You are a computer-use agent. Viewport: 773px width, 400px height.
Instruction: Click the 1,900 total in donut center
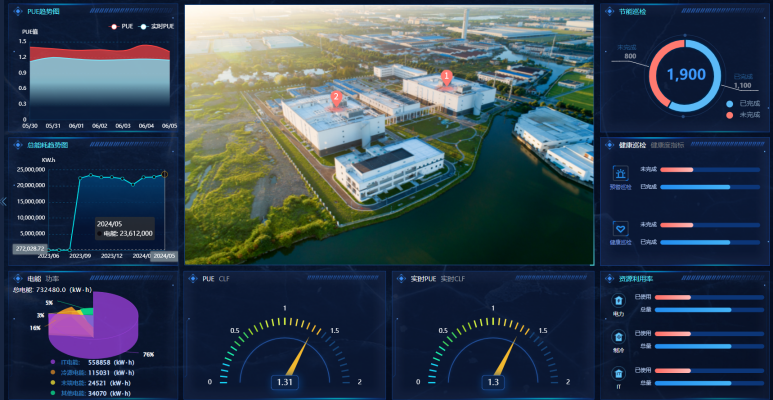(x=686, y=74)
